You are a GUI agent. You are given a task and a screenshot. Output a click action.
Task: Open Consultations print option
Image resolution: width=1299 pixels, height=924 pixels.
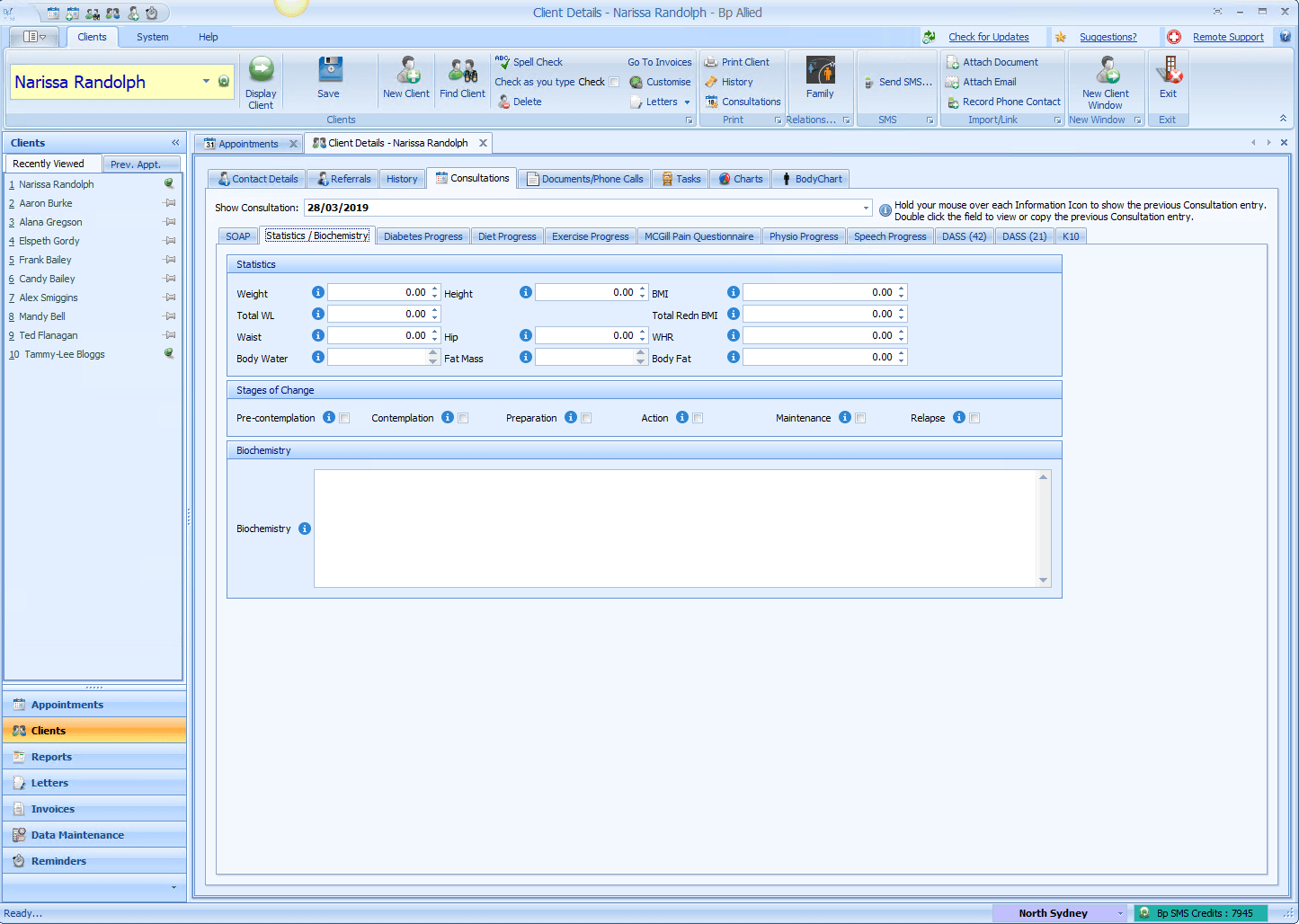[743, 102]
